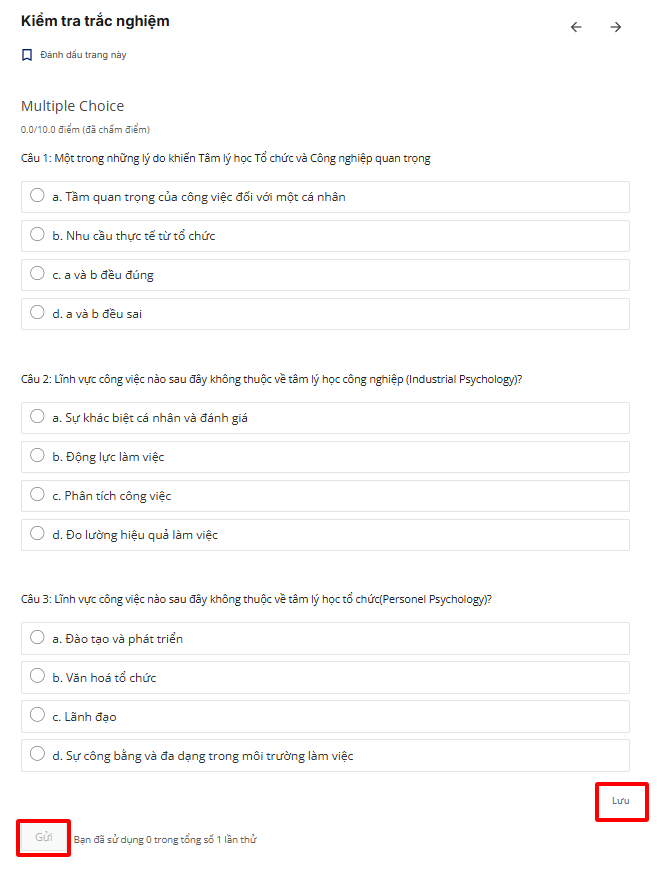Click the "Kiểm tra trắc nghiệm" page title

coord(95,21)
